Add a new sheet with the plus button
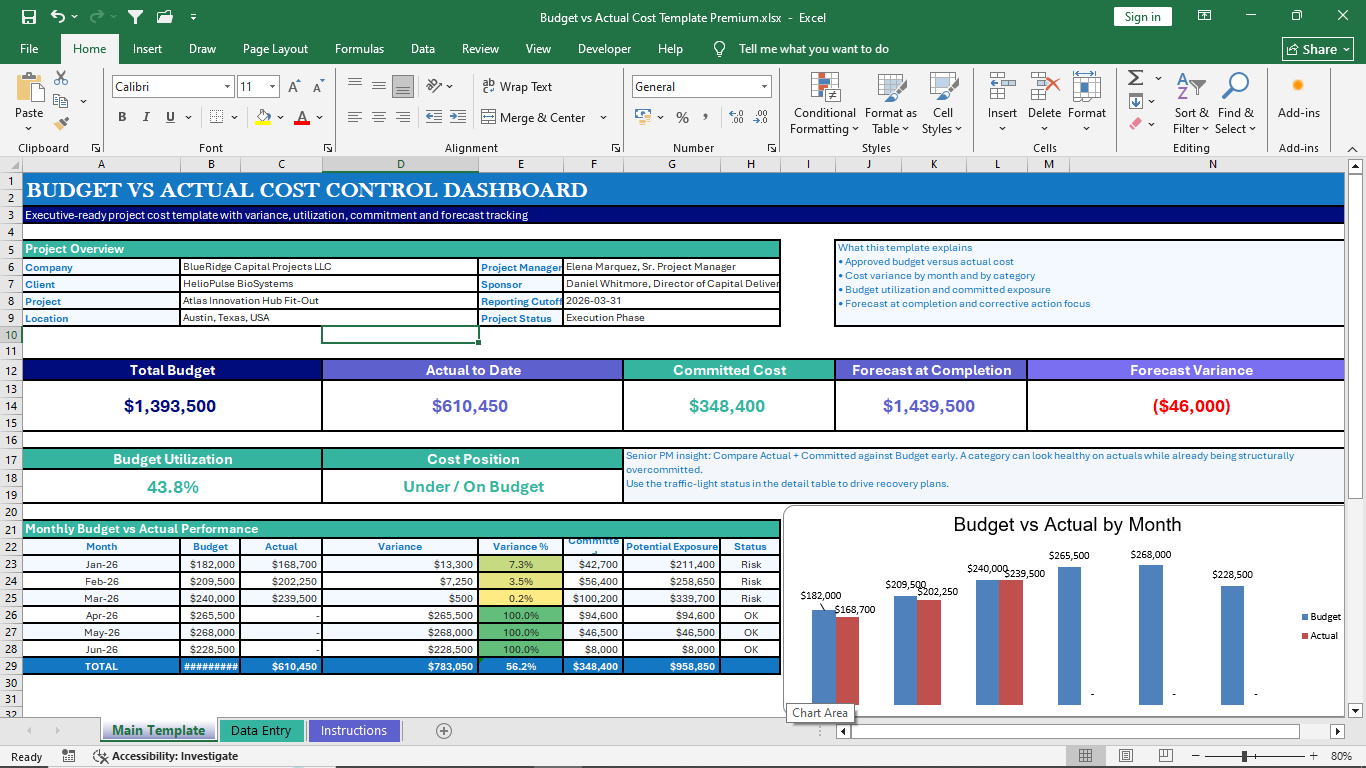Viewport: 1366px width, 768px height. pos(444,731)
